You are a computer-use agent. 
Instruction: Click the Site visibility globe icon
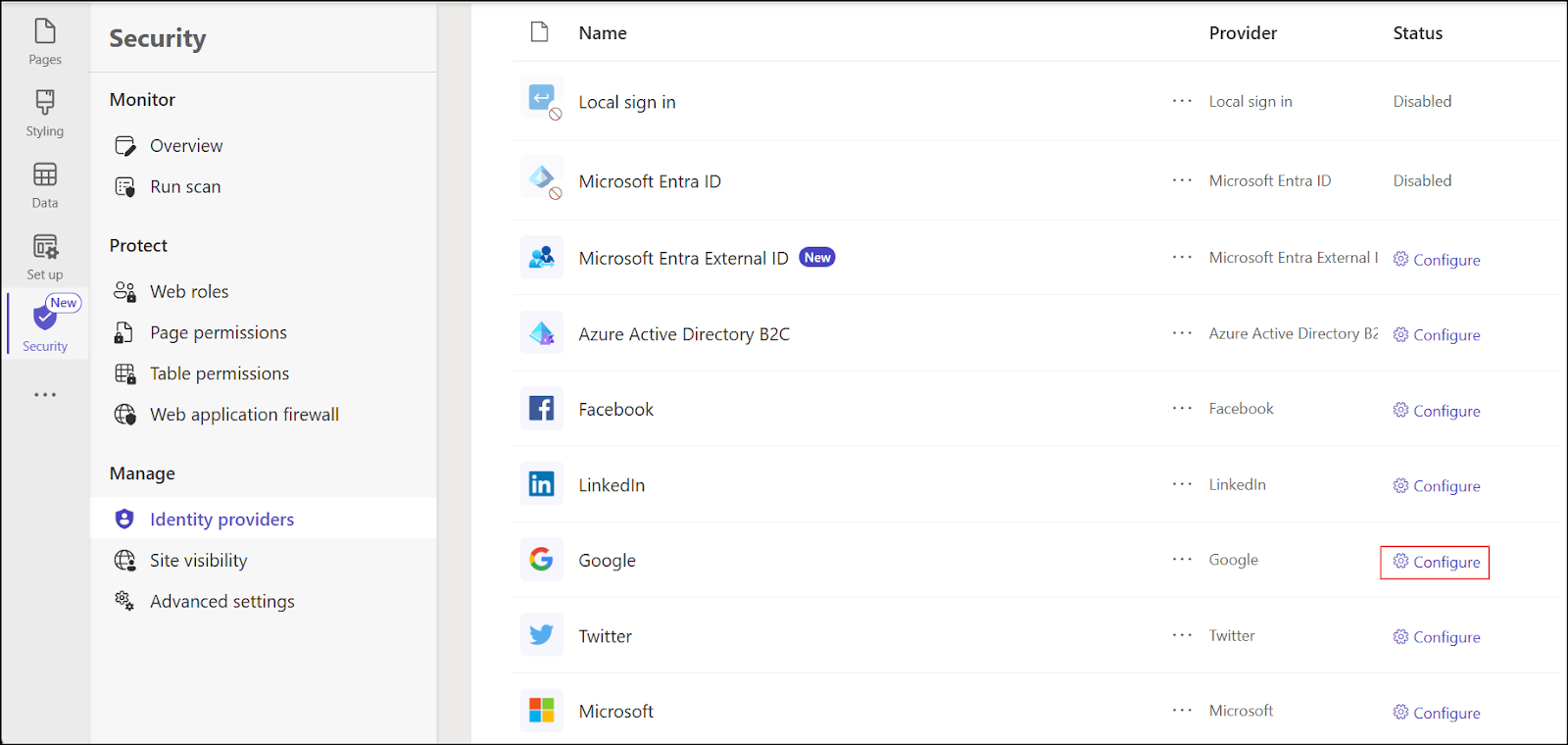(125, 561)
